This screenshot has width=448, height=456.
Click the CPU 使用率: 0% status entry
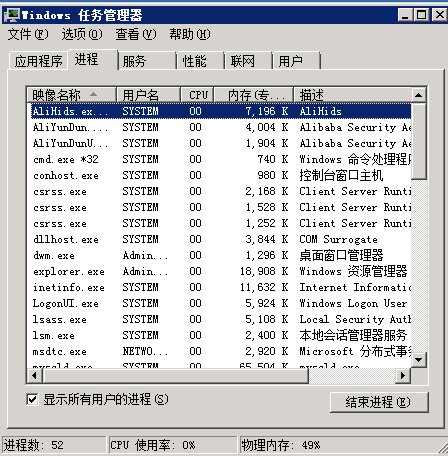click(173, 445)
